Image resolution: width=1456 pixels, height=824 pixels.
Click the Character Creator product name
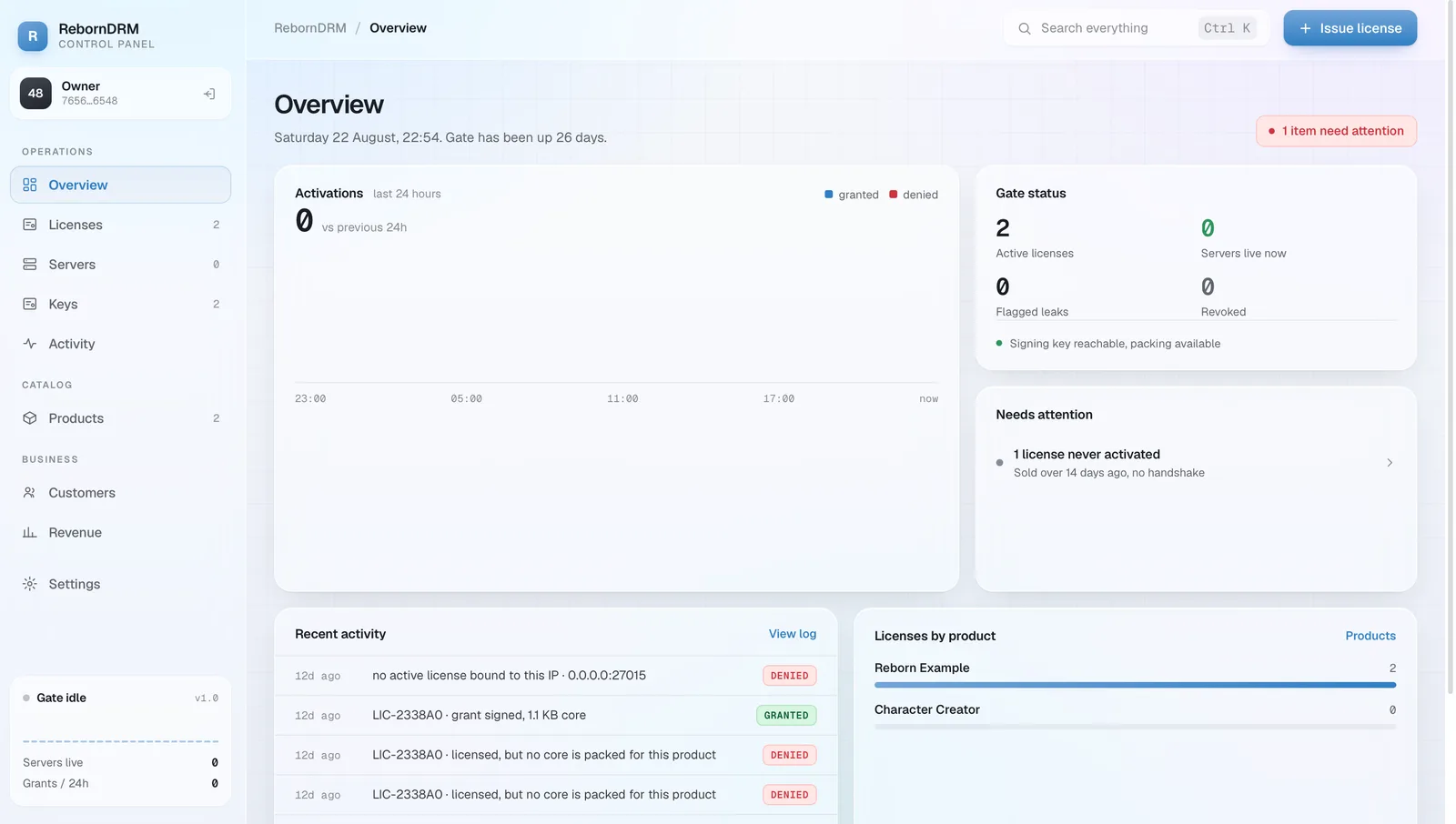point(926,709)
